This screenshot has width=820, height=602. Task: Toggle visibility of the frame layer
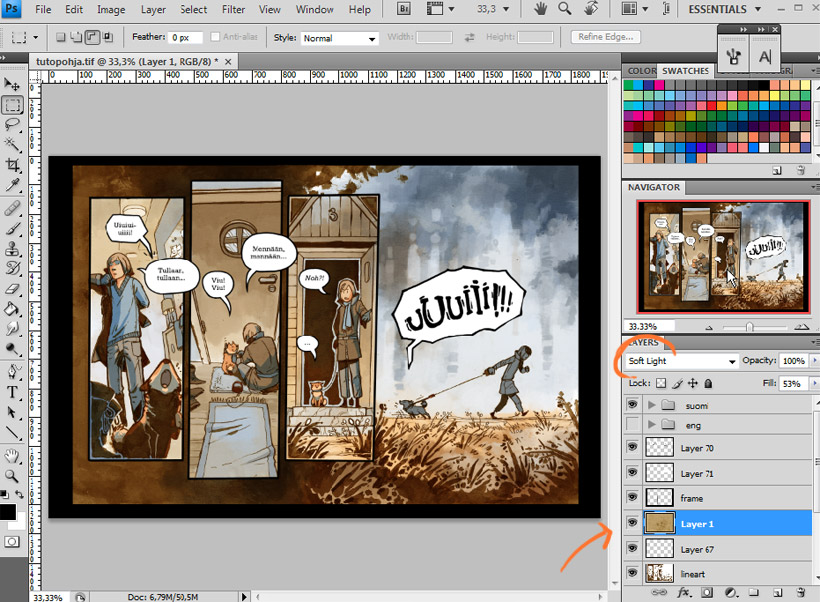tap(632, 498)
